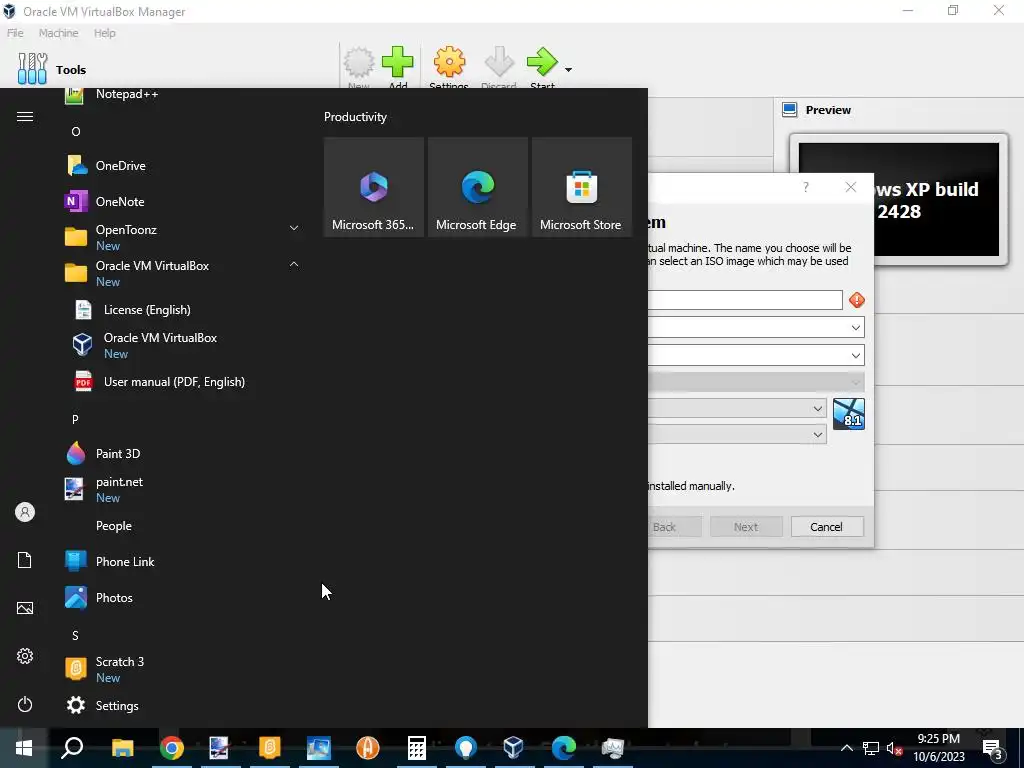Click the Settings gear in Start sidebar

(25, 656)
